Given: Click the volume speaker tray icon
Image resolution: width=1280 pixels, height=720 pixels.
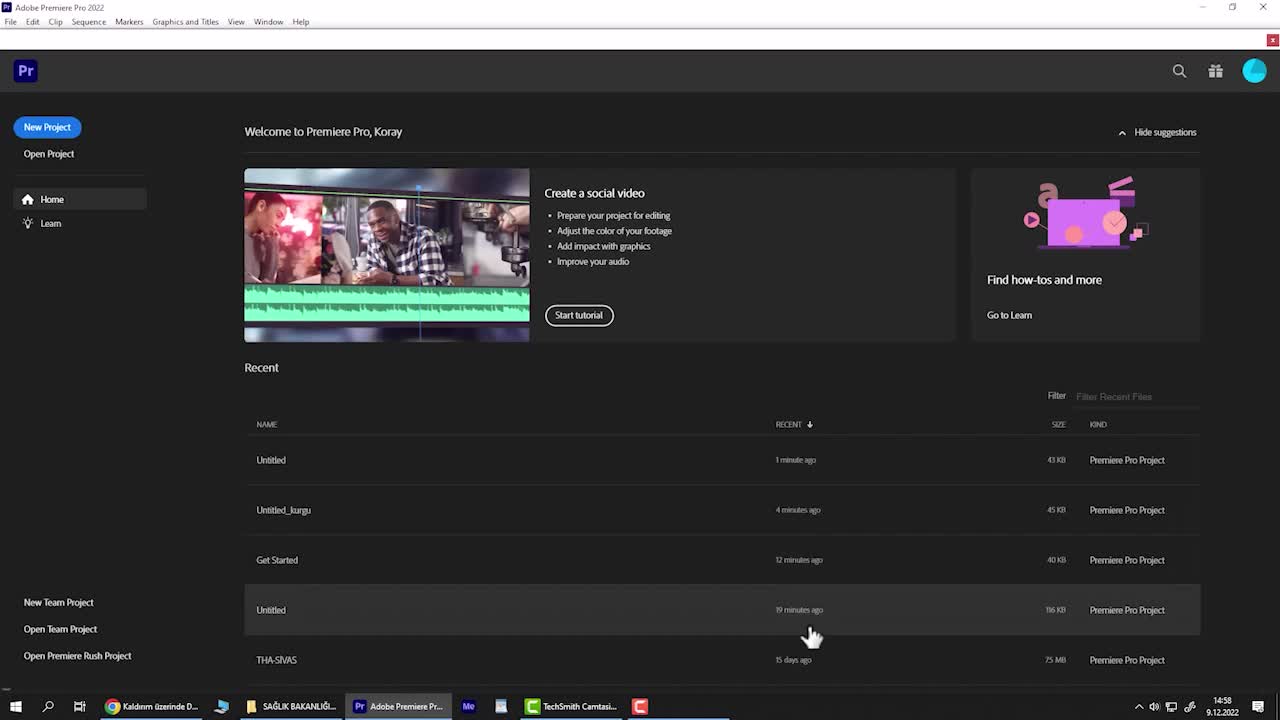Looking at the screenshot, I should pyautogui.click(x=1155, y=707).
